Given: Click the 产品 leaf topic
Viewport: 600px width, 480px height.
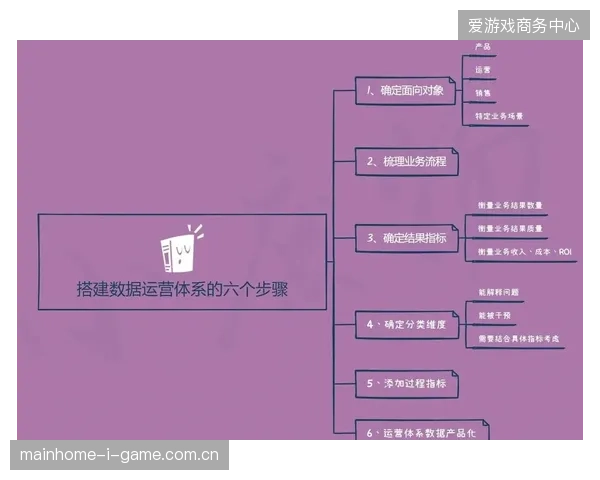Looking at the screenshot, I should click(x=483, y=47).
